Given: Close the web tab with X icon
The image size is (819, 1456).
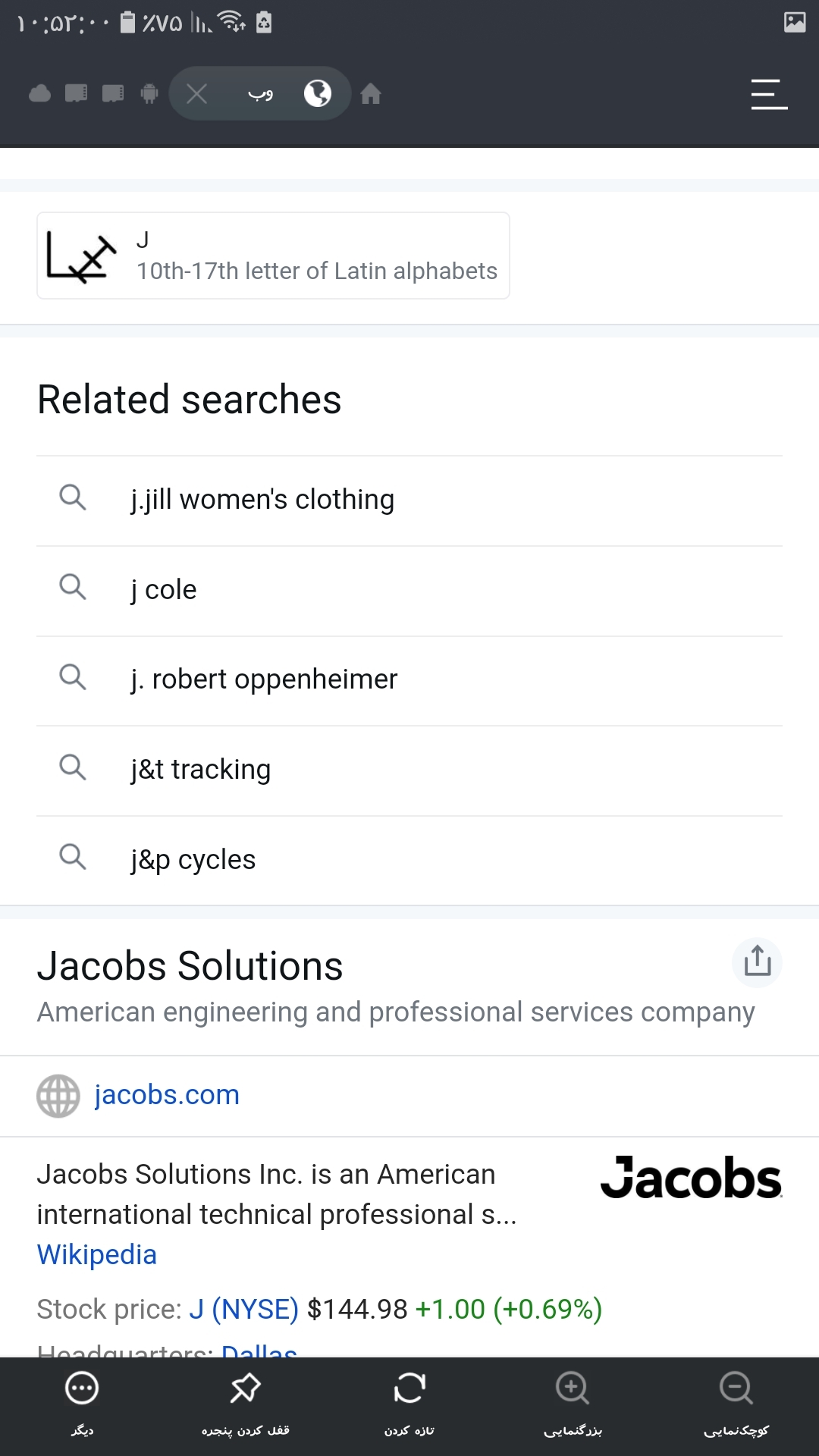Looking at the screenshot, I should click(x=197, y=94).
